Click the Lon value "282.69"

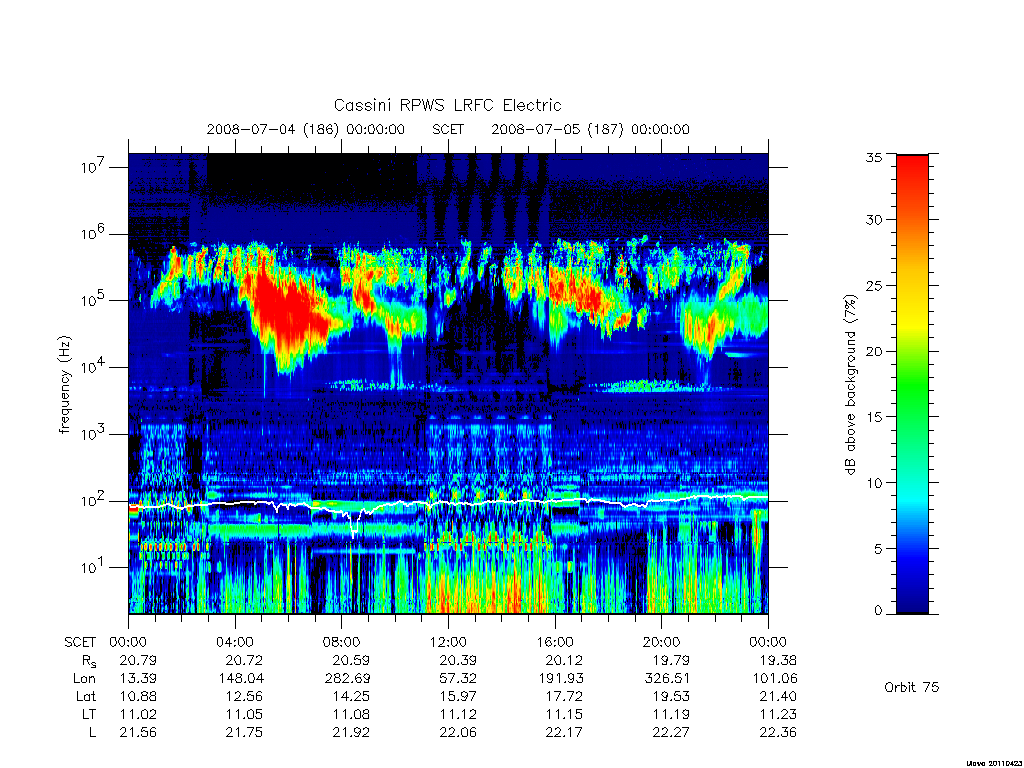347,679
